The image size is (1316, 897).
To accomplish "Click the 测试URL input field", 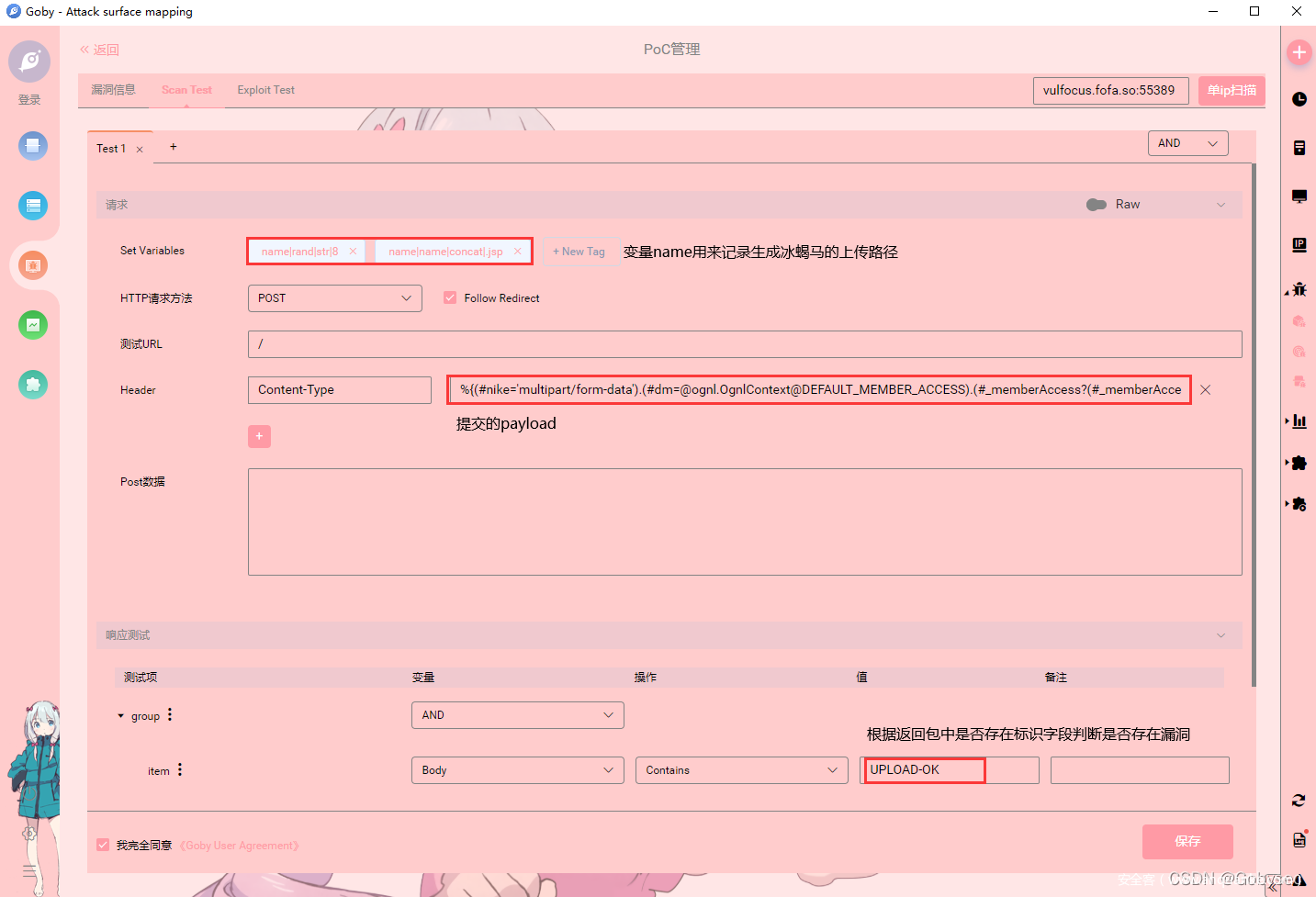I will tap(745, 344).
